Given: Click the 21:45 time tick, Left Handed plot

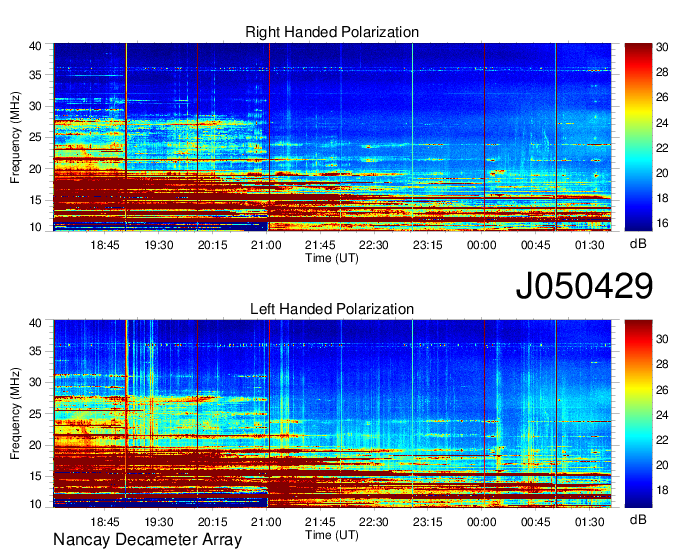Looking at the screenshot, I should pyautogui.click(x=320, y=522).
